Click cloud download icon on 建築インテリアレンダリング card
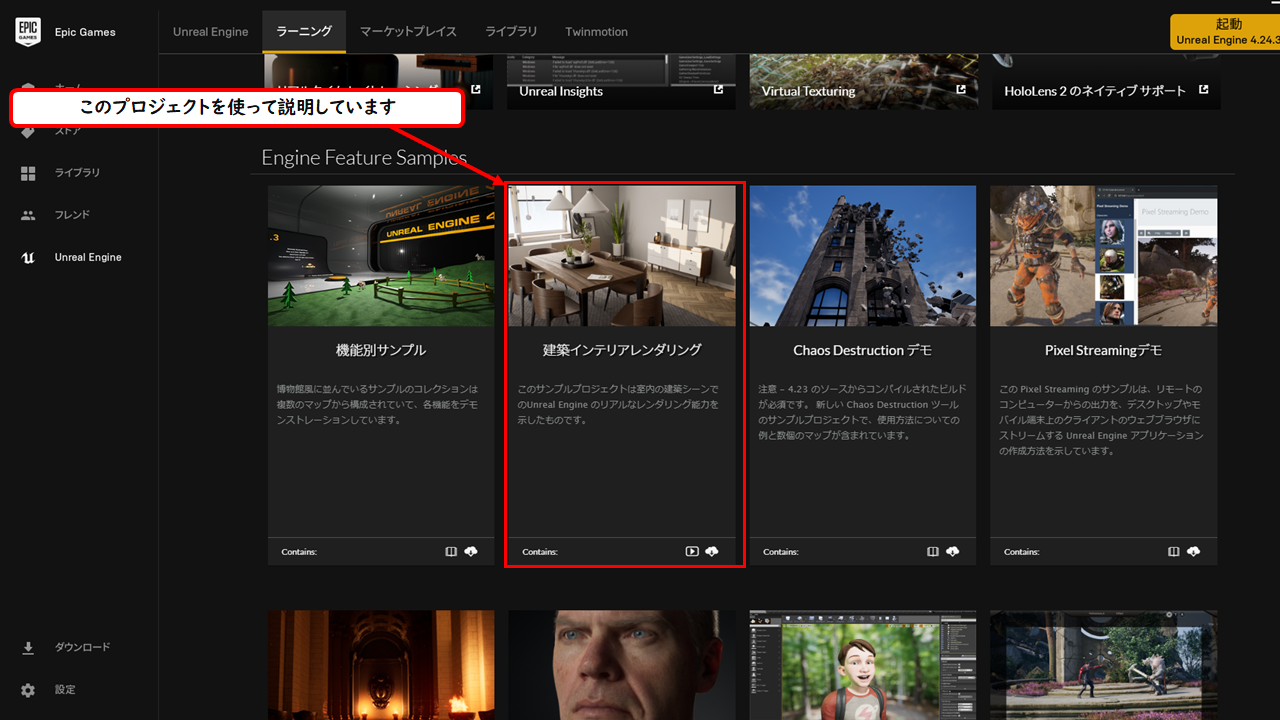This screenshot has width=1280, height=720. pyautogui.click(x=712, y=551)
